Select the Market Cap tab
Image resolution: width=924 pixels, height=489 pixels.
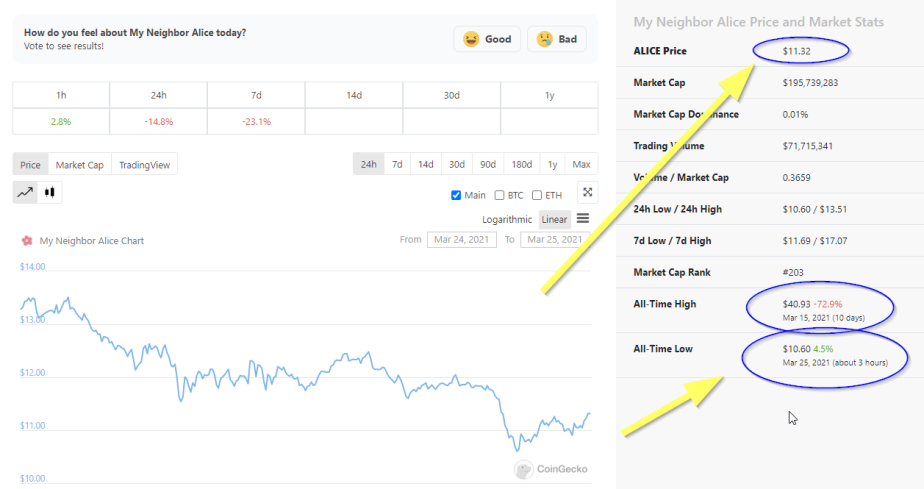point(80,164)
